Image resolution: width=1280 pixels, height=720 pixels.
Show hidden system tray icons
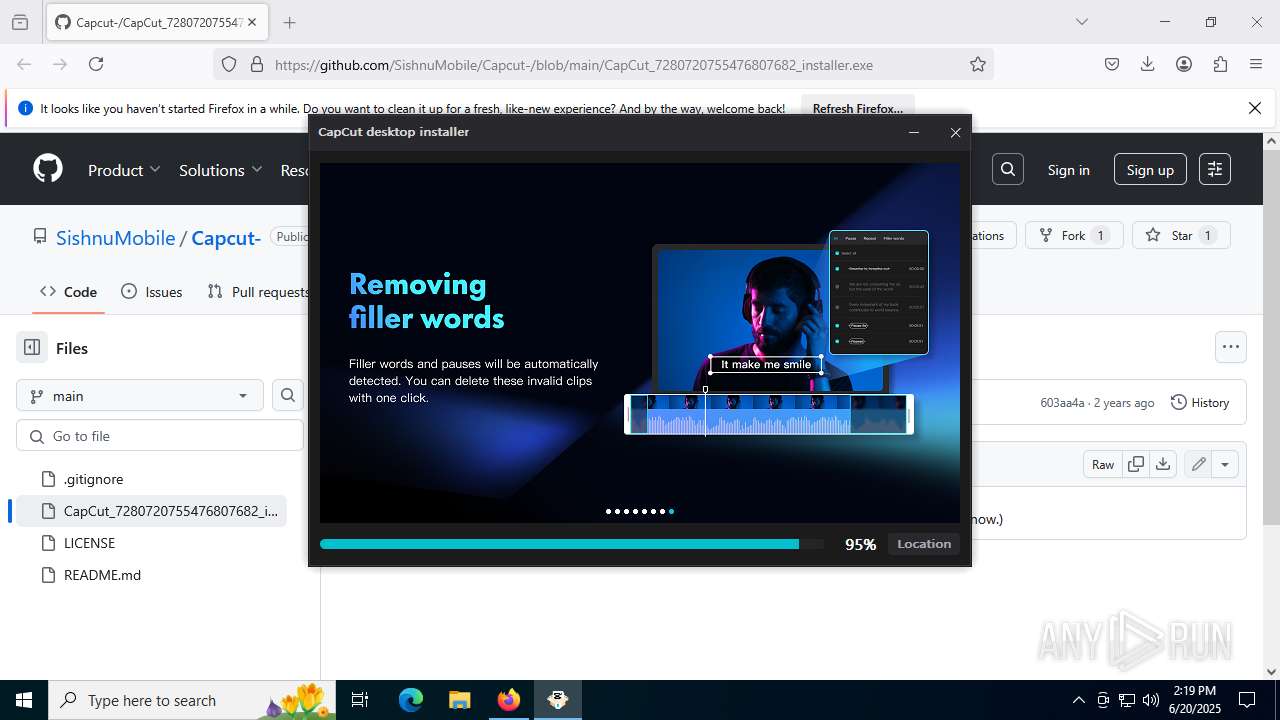(x=1078, y=700)
